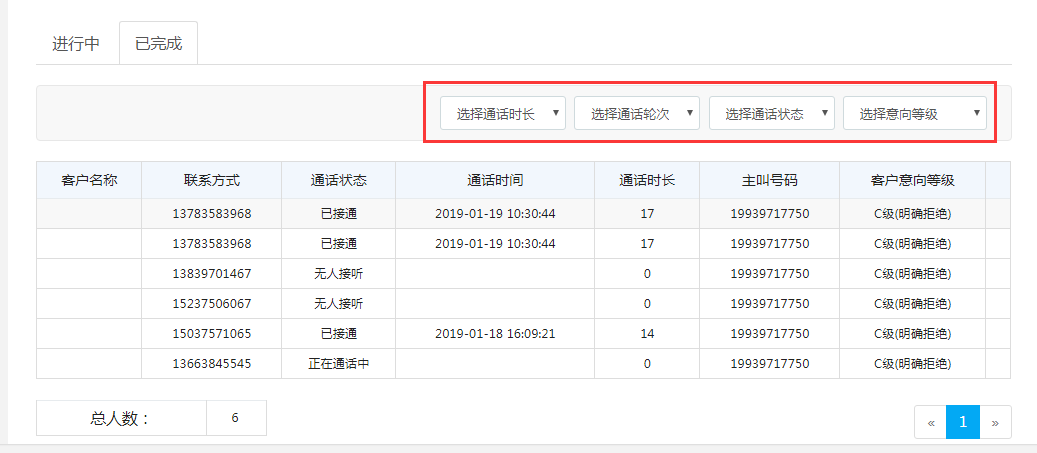
Task: Click the 通话时间 column header
Action: (x=495, y=181)
